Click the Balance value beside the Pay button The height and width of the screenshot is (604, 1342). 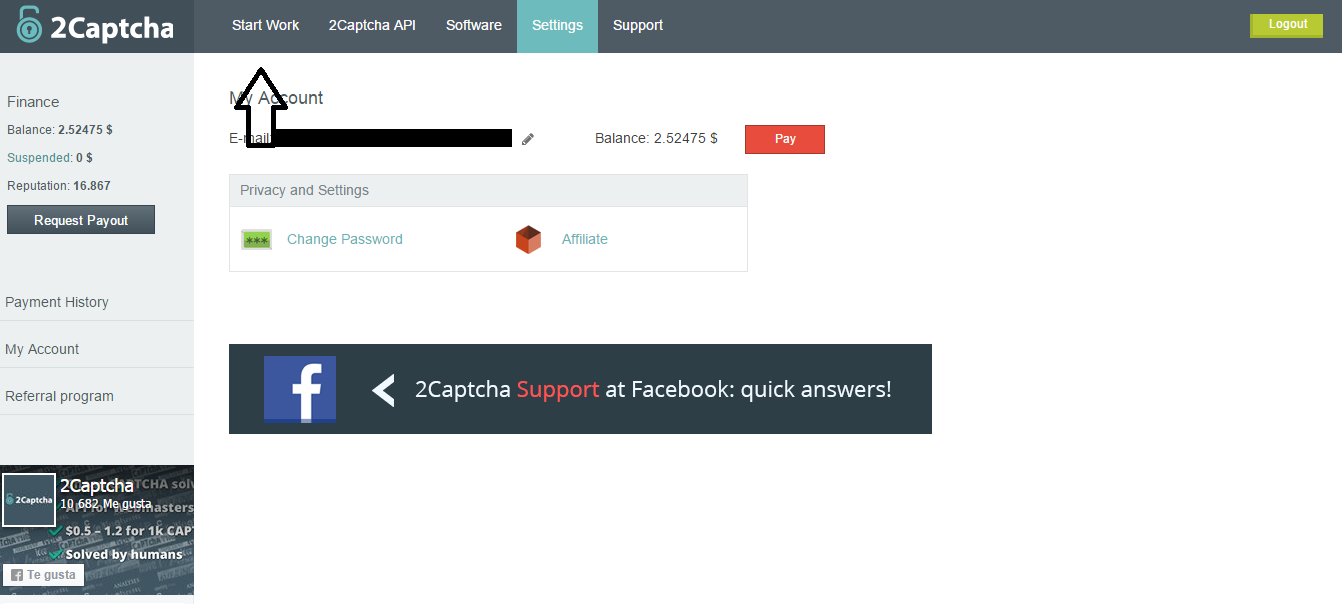coord(656,139)
